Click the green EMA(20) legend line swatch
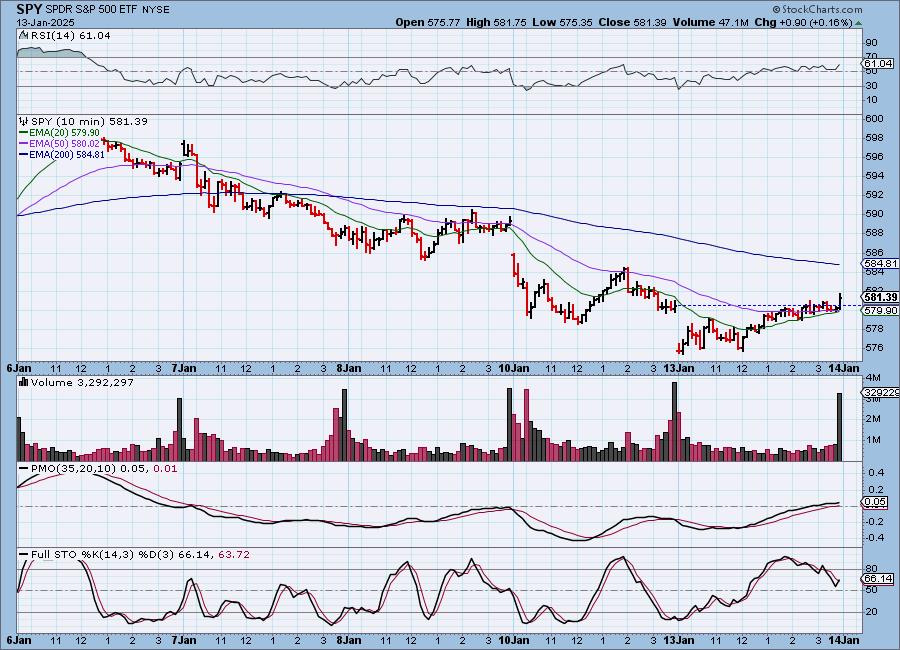The height and width of the screenshot is (650, 900). 24,133
